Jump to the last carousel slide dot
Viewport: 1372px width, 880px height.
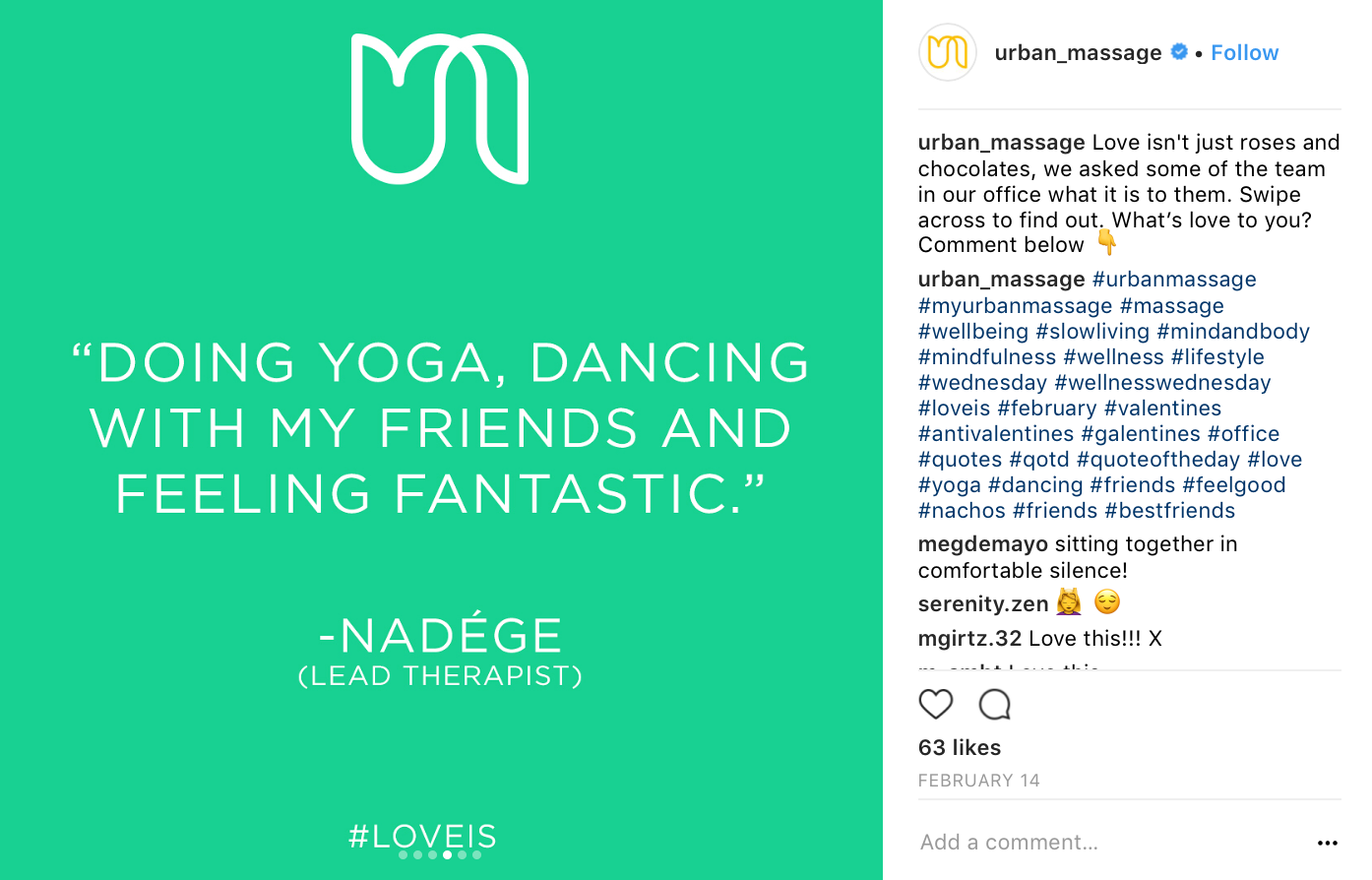pos(477,855)
